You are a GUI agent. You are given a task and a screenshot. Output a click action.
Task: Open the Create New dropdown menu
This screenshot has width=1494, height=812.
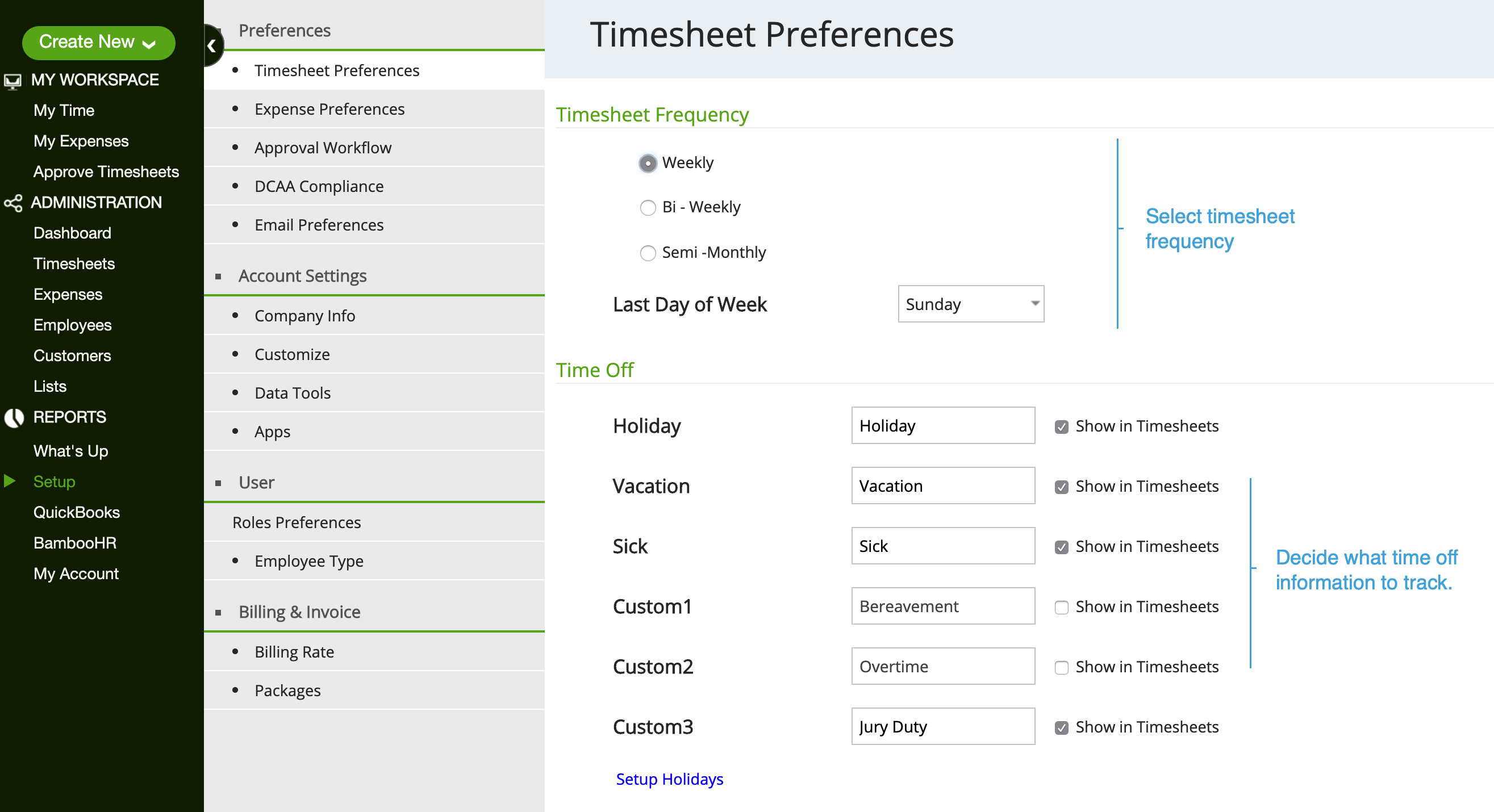tap(98, 43)
